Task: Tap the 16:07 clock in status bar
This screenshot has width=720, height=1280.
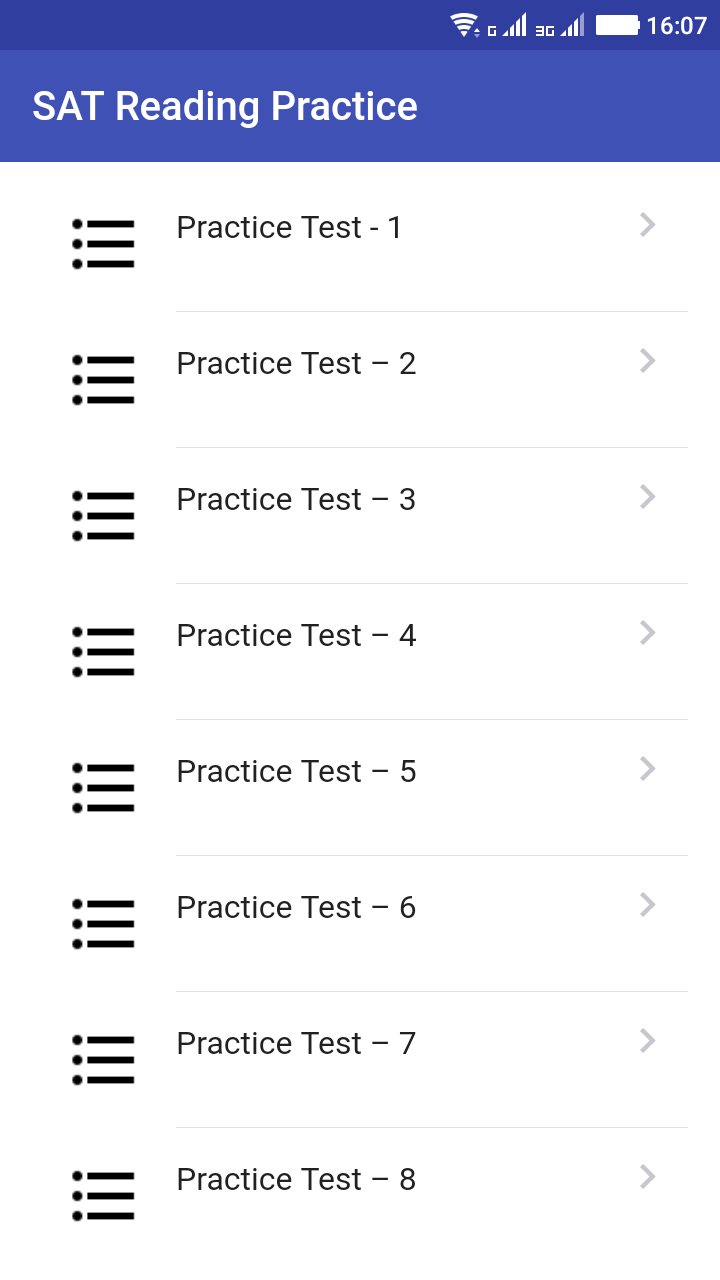Action: pyautogui.click(x=677, y=25)
